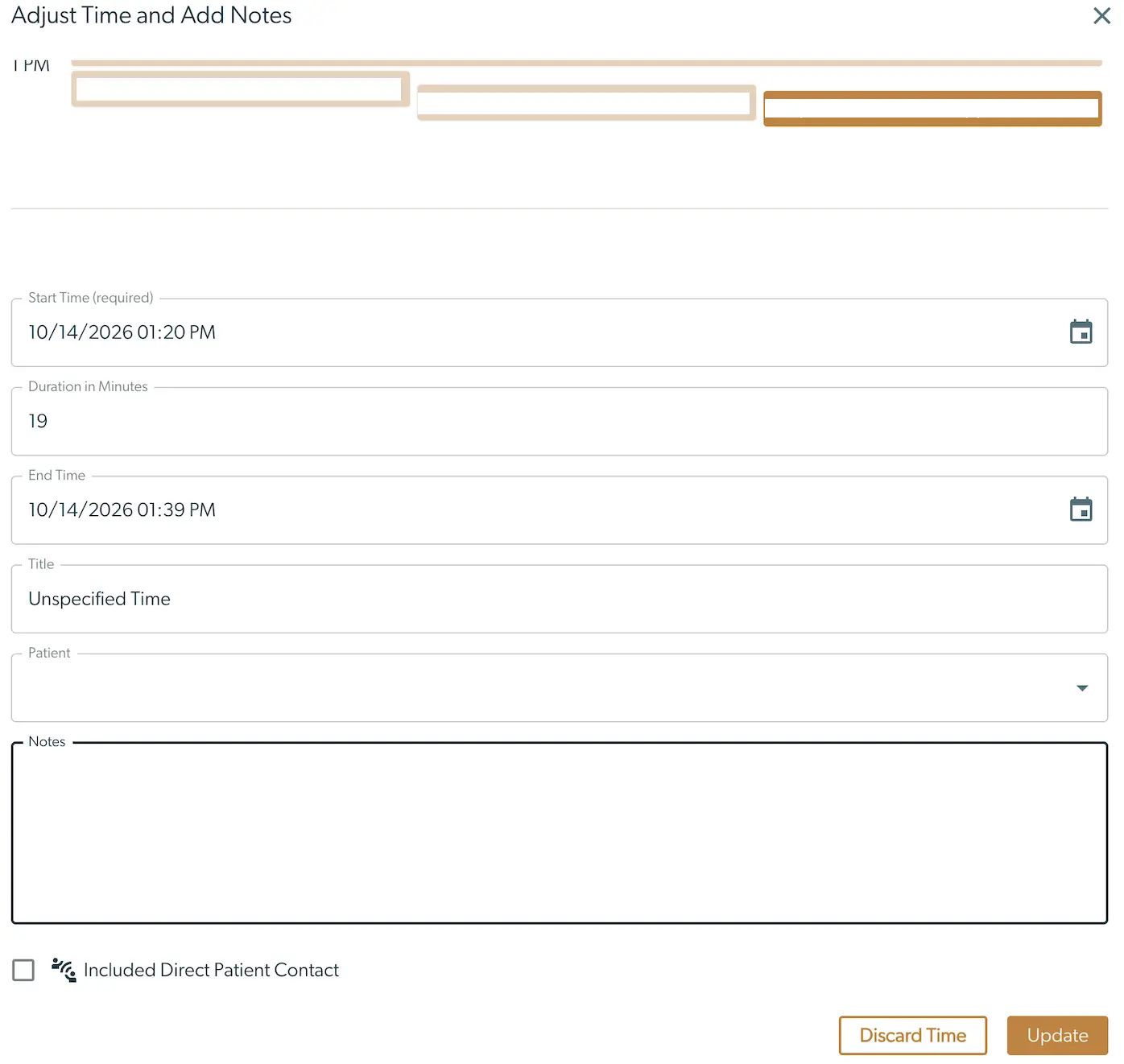Expand the Patient dropdown arrow
The width and height of the screenshot is (1124, 1064).
point(1082,688)
